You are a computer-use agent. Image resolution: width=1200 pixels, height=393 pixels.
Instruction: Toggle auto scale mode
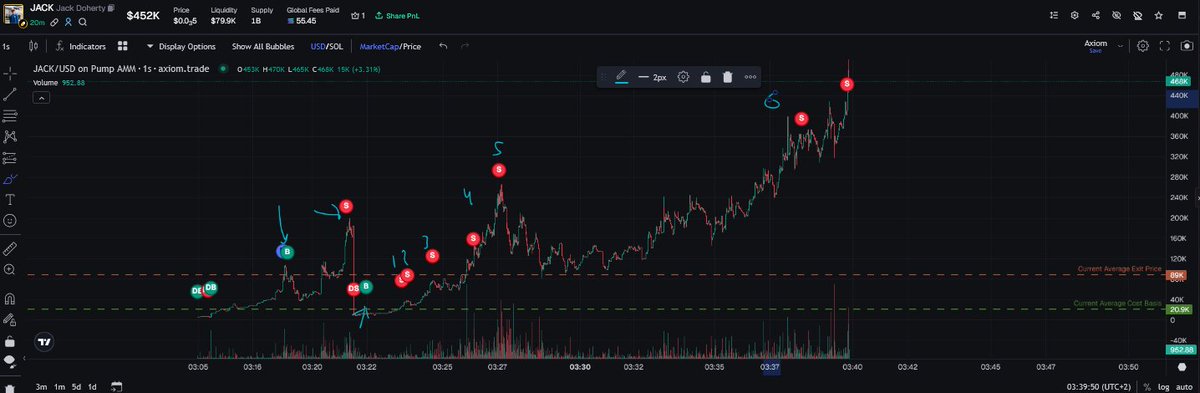1184,386
